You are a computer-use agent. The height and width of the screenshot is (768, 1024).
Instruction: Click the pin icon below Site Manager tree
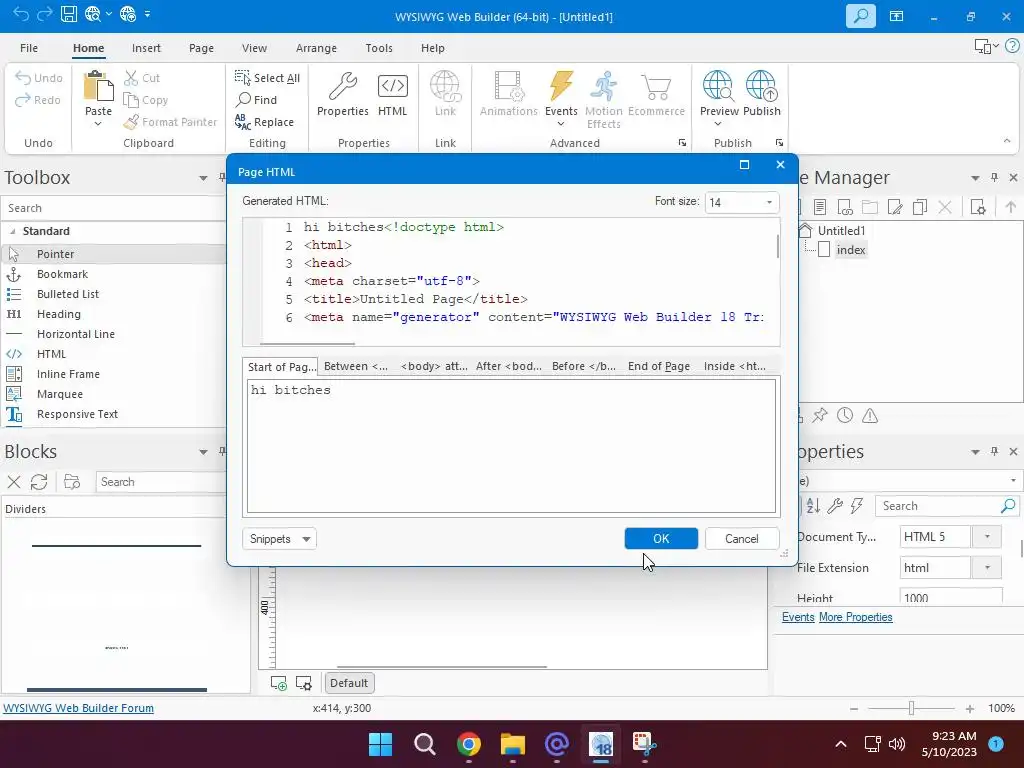[820, 415]
